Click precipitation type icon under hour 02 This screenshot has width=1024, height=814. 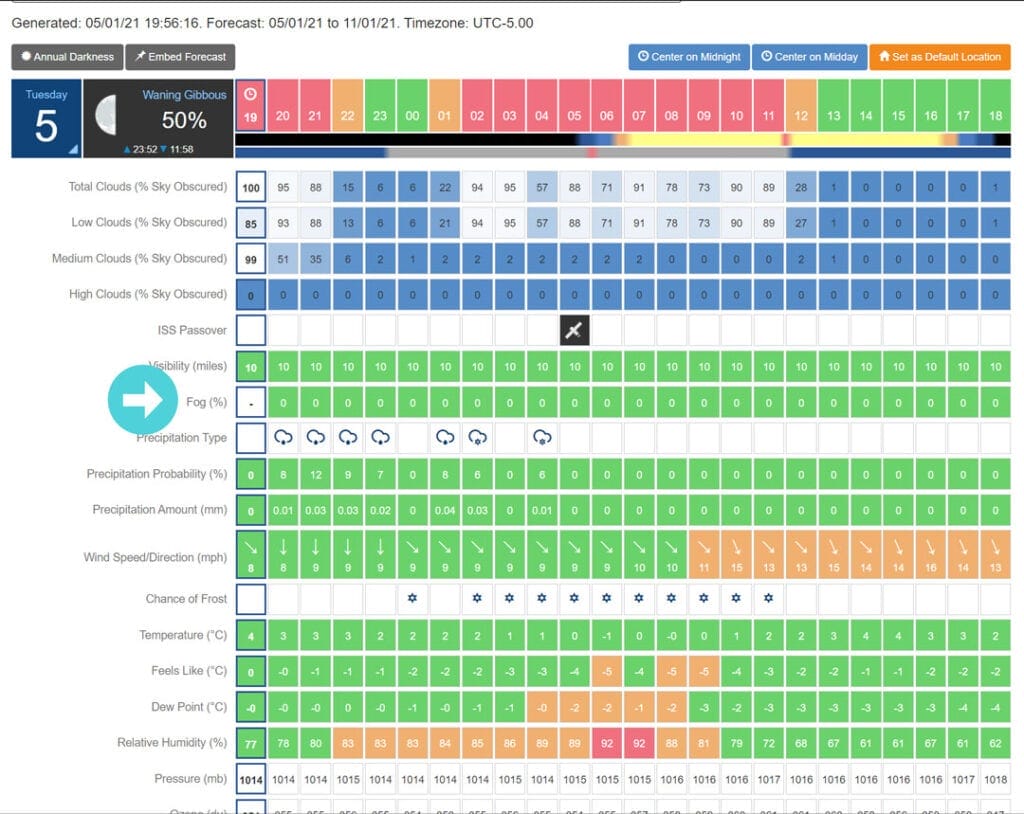(x=477, y=438)
